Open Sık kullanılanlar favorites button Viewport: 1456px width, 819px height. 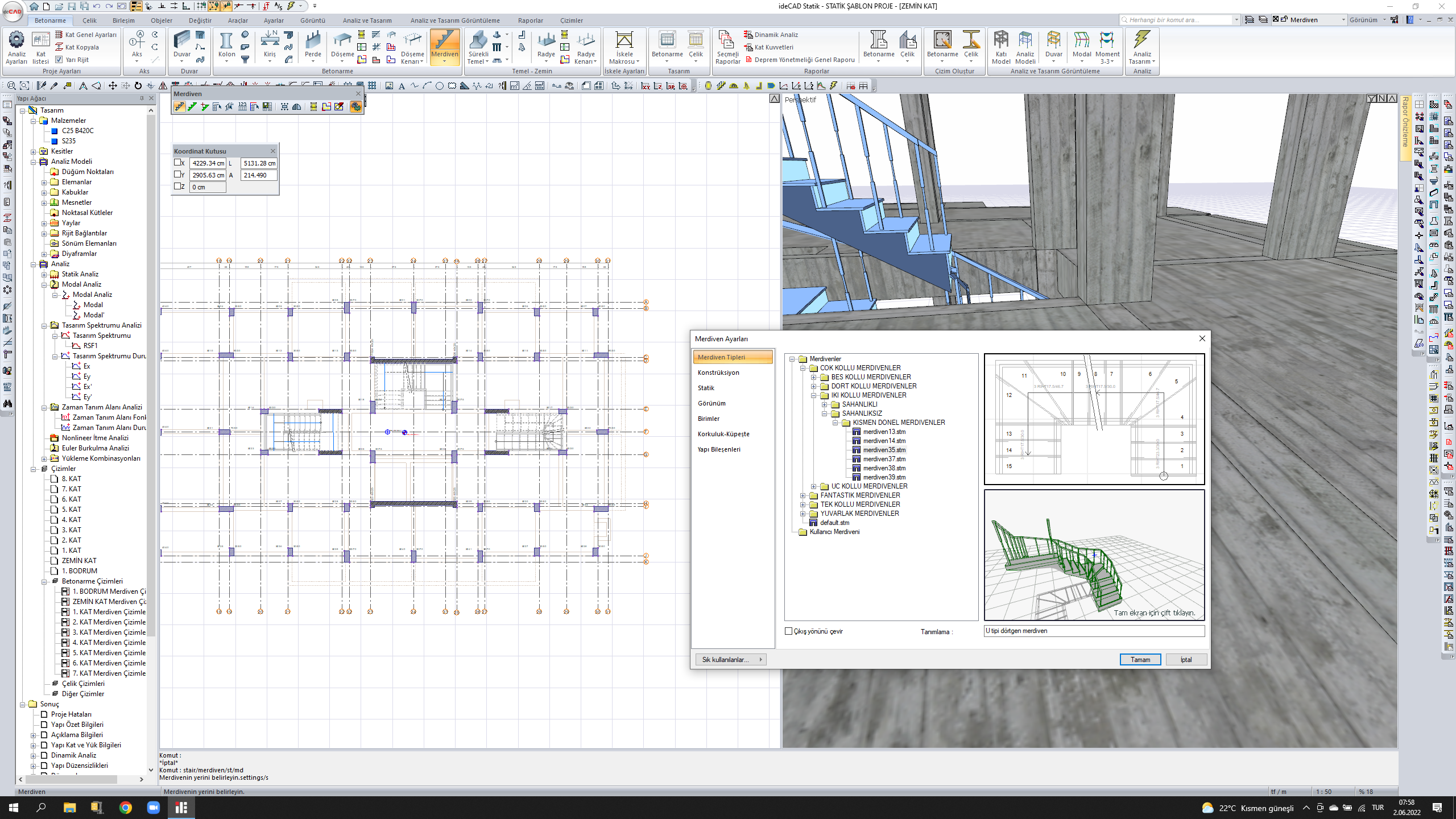point(731,660)
